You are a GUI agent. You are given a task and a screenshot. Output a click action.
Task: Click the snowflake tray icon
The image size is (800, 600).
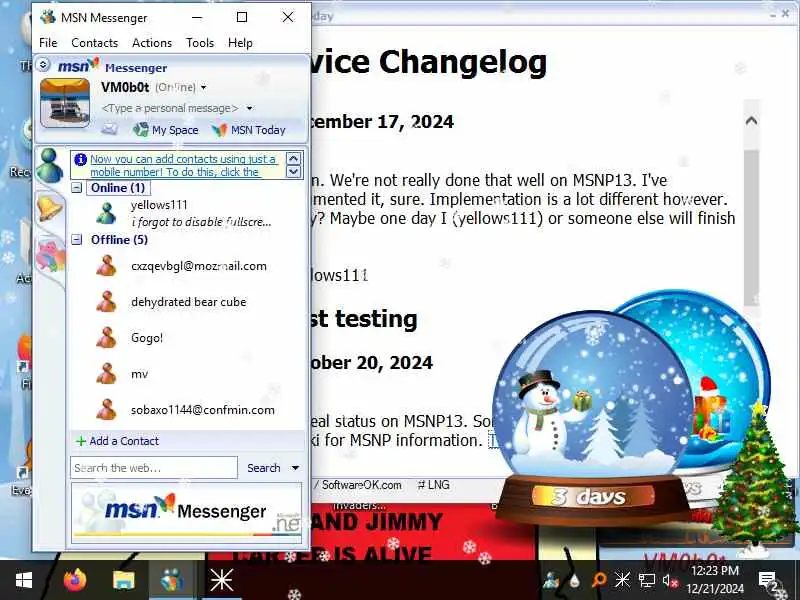[x=622, y=580]
